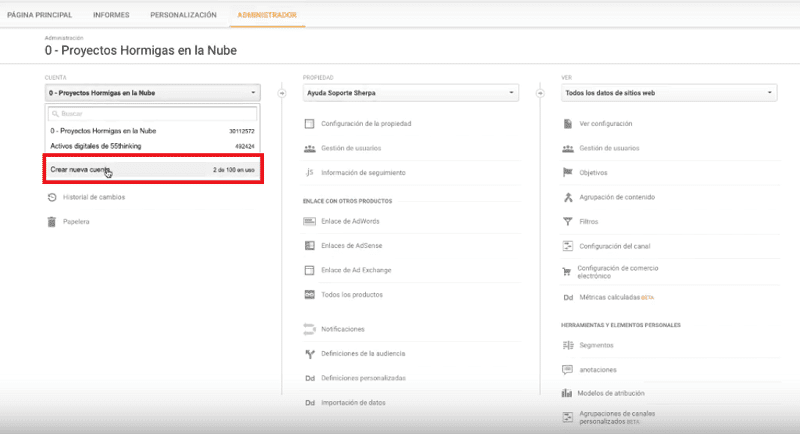Click the Enlaces de AdSense icon
Screen dimensions: 800x434
coord(310,246)
